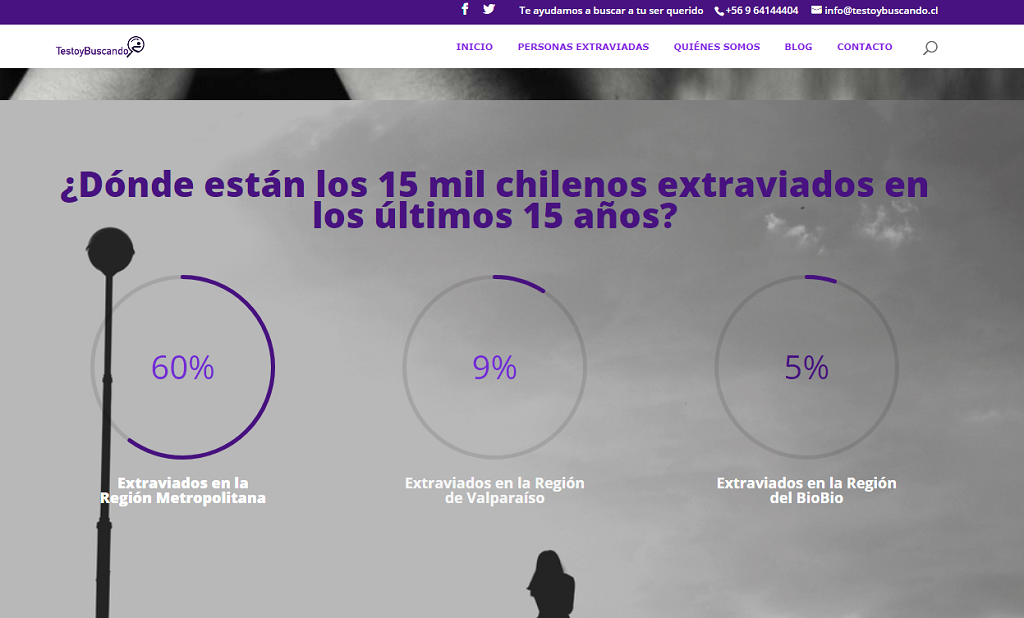Open the Facebook page icon
1024x618 pixels.
(465, 9)
